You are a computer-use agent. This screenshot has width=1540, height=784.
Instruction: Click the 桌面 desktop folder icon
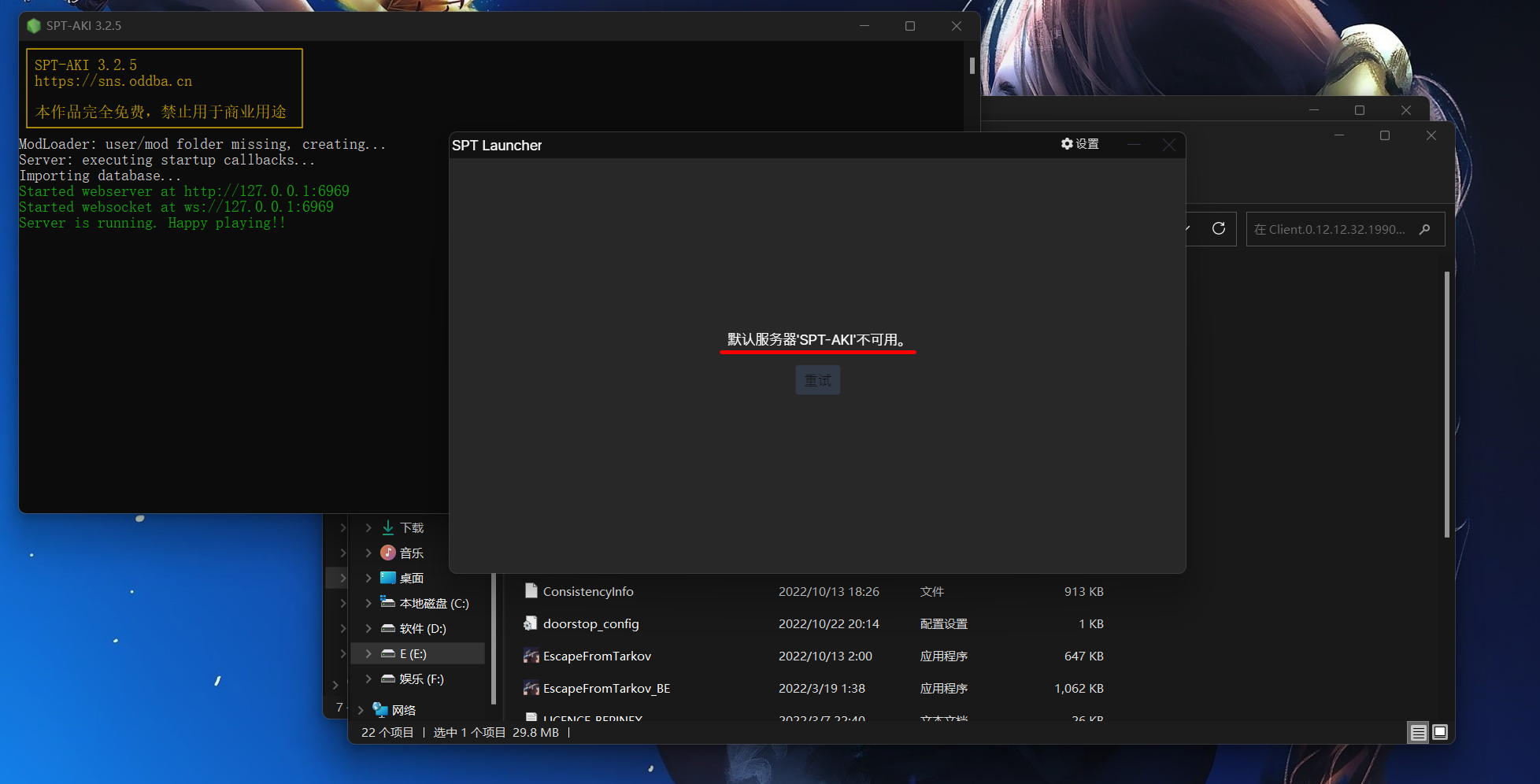coord(388,578)
